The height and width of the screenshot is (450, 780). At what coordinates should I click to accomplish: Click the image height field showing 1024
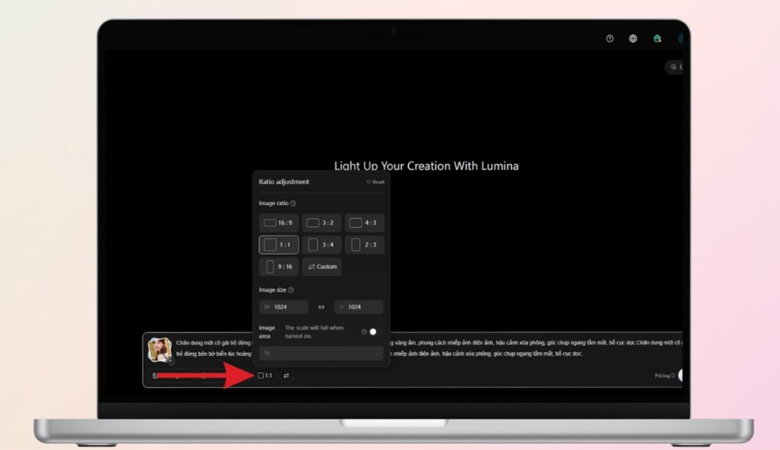pyautogui.click(x=359, y=307)
